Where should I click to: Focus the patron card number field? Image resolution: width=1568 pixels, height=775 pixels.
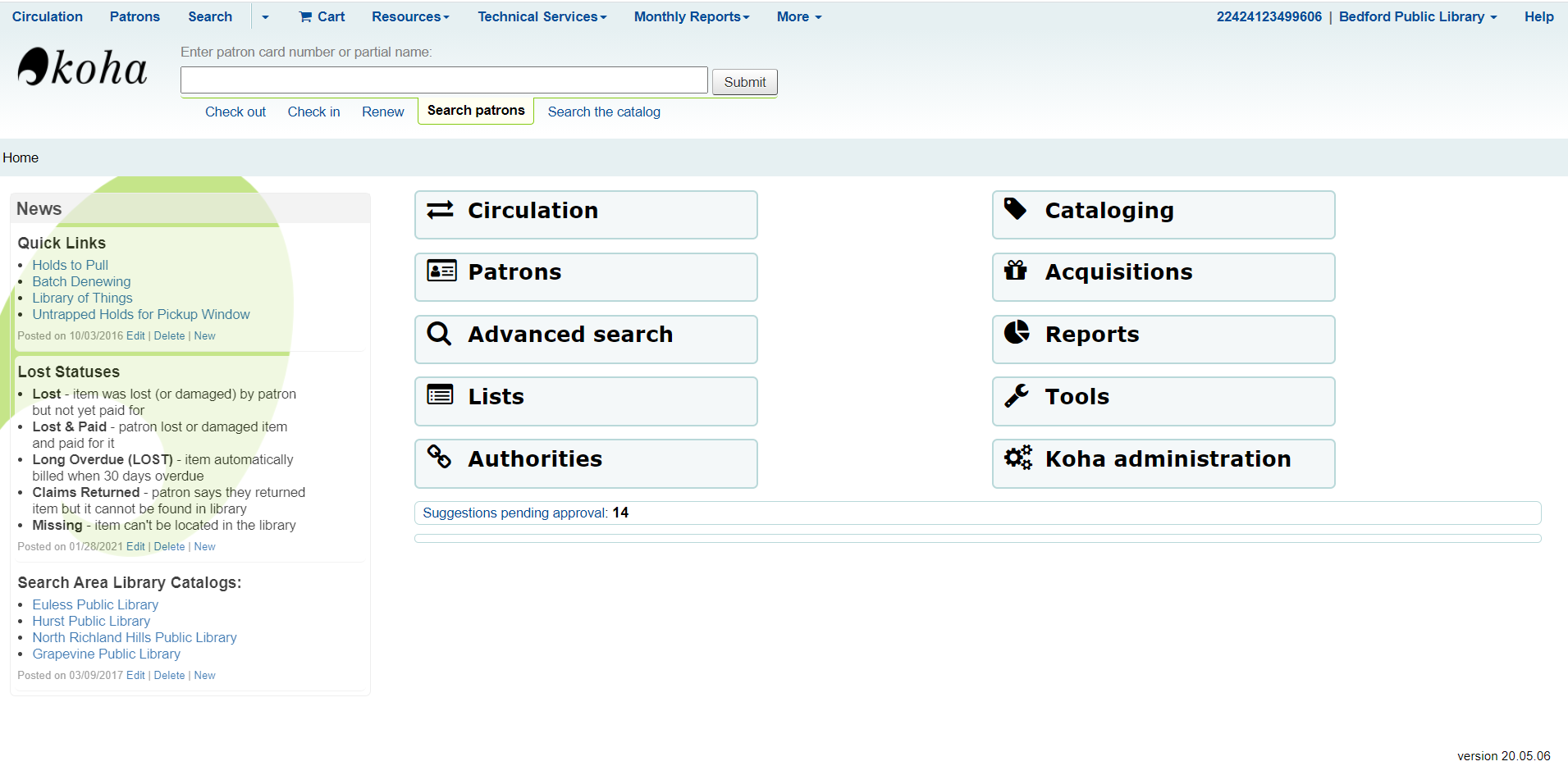click(443, 80)
